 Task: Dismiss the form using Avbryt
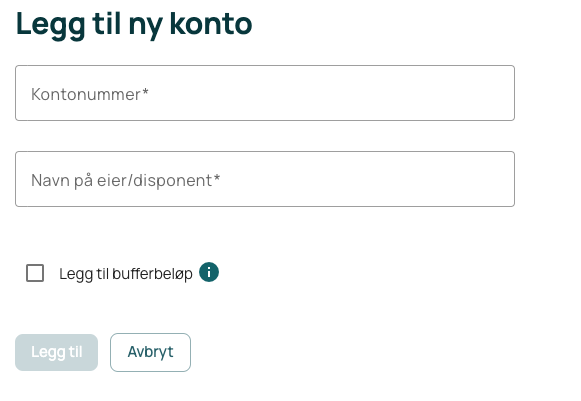(x=150, y=352)
